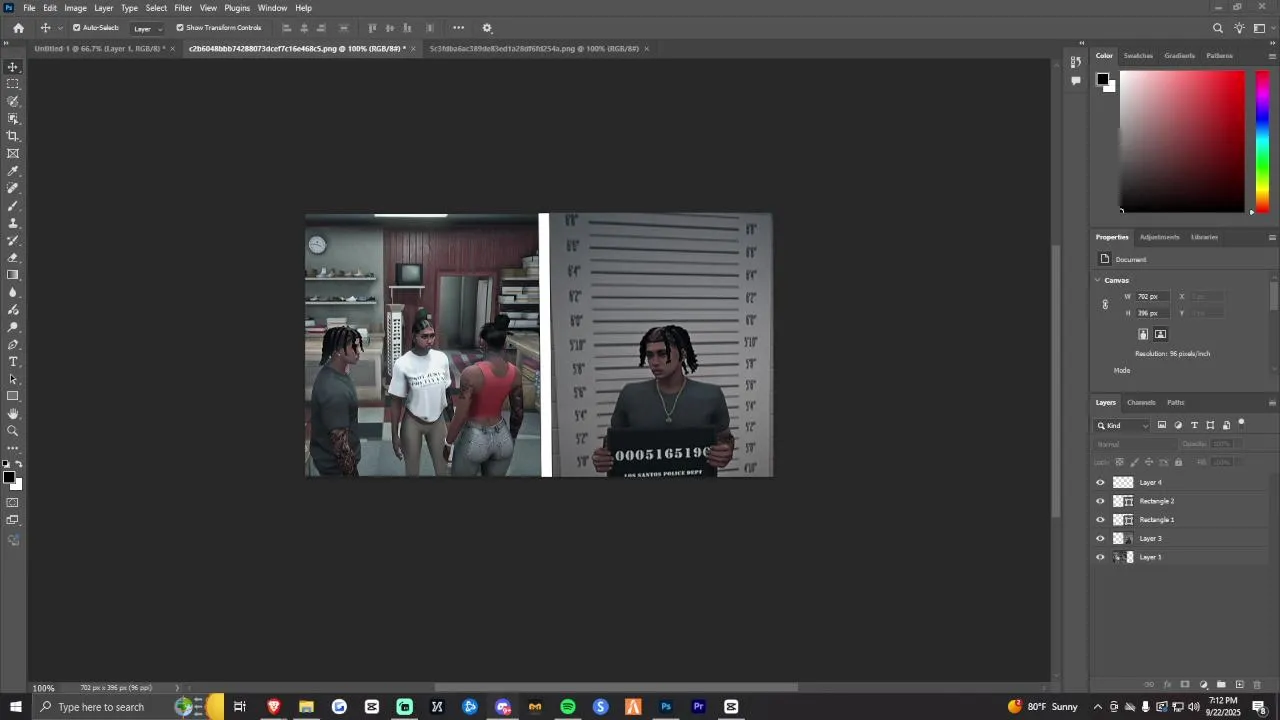Add a layer style with fx icon
The image size is (1280, 720).
click(1167, 685)
